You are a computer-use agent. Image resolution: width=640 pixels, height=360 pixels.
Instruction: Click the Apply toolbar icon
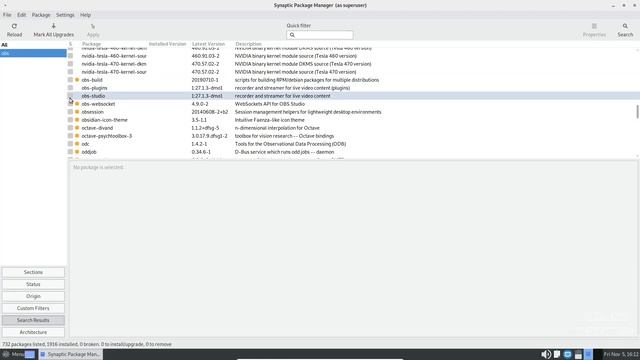tap(93, 26)
